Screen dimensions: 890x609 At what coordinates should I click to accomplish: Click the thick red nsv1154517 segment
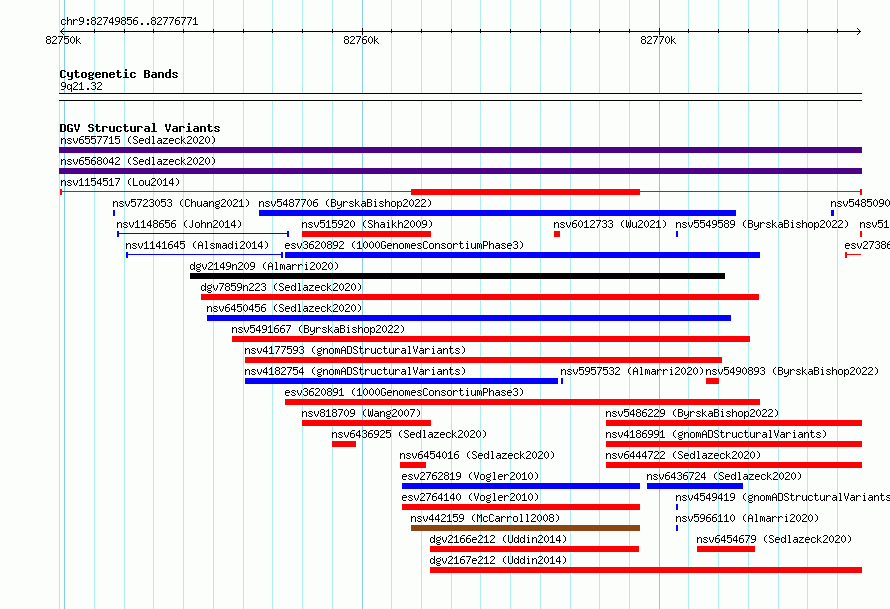click(525, 192)
